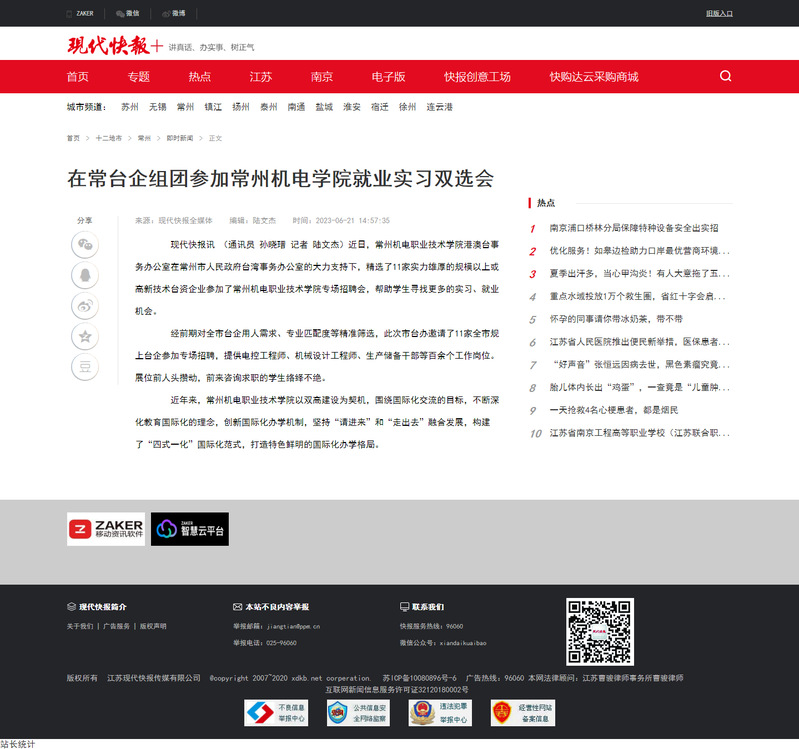Open hot article 怀孕的同事请你带冰奶茶
Screen dimensions: 799x749
tap(616, 319)
